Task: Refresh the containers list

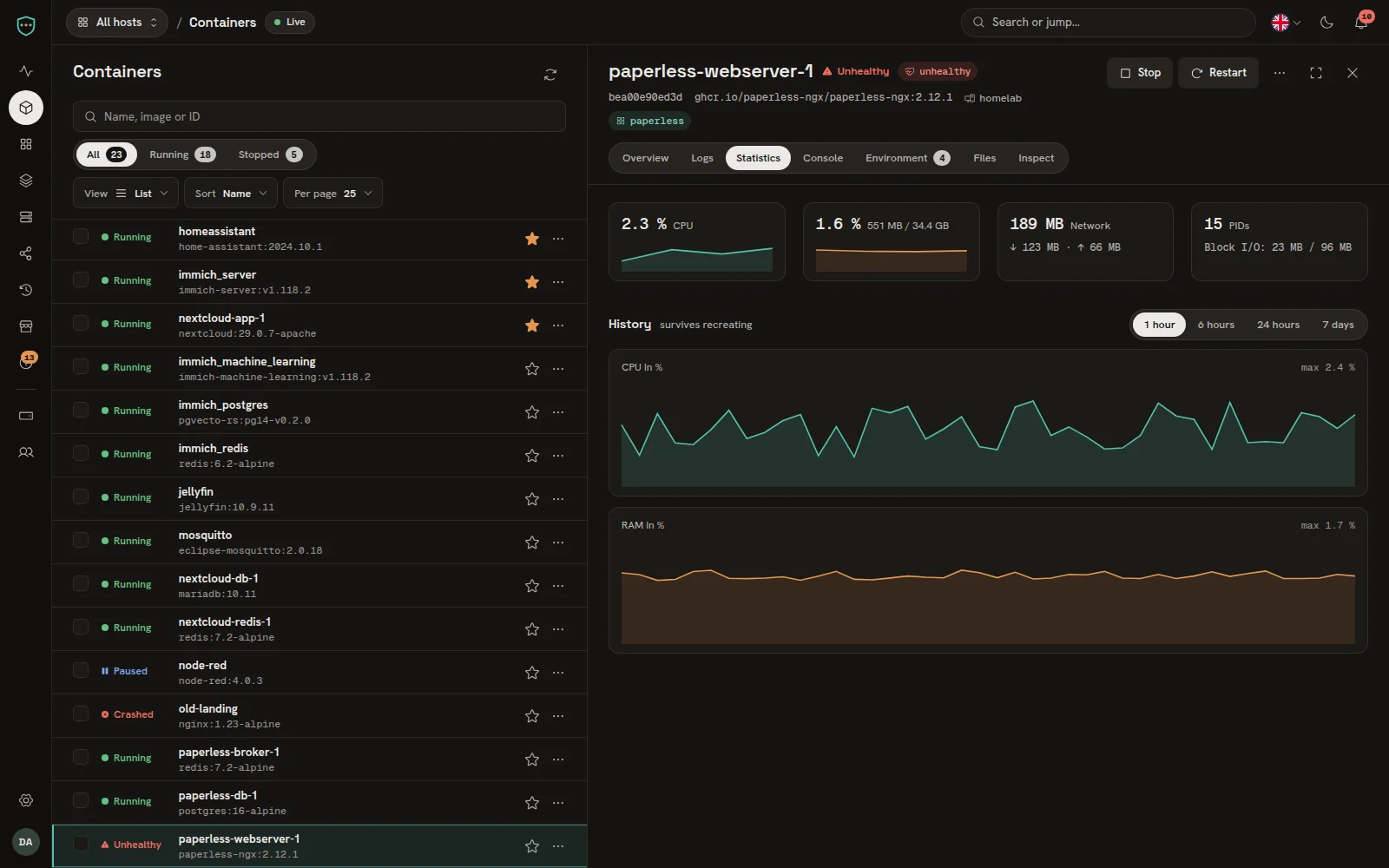Action: pyautogui.click(x=550, y=75)
